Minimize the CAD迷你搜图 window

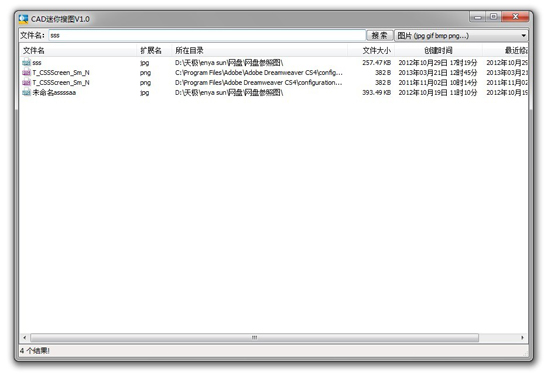point(478,17)
